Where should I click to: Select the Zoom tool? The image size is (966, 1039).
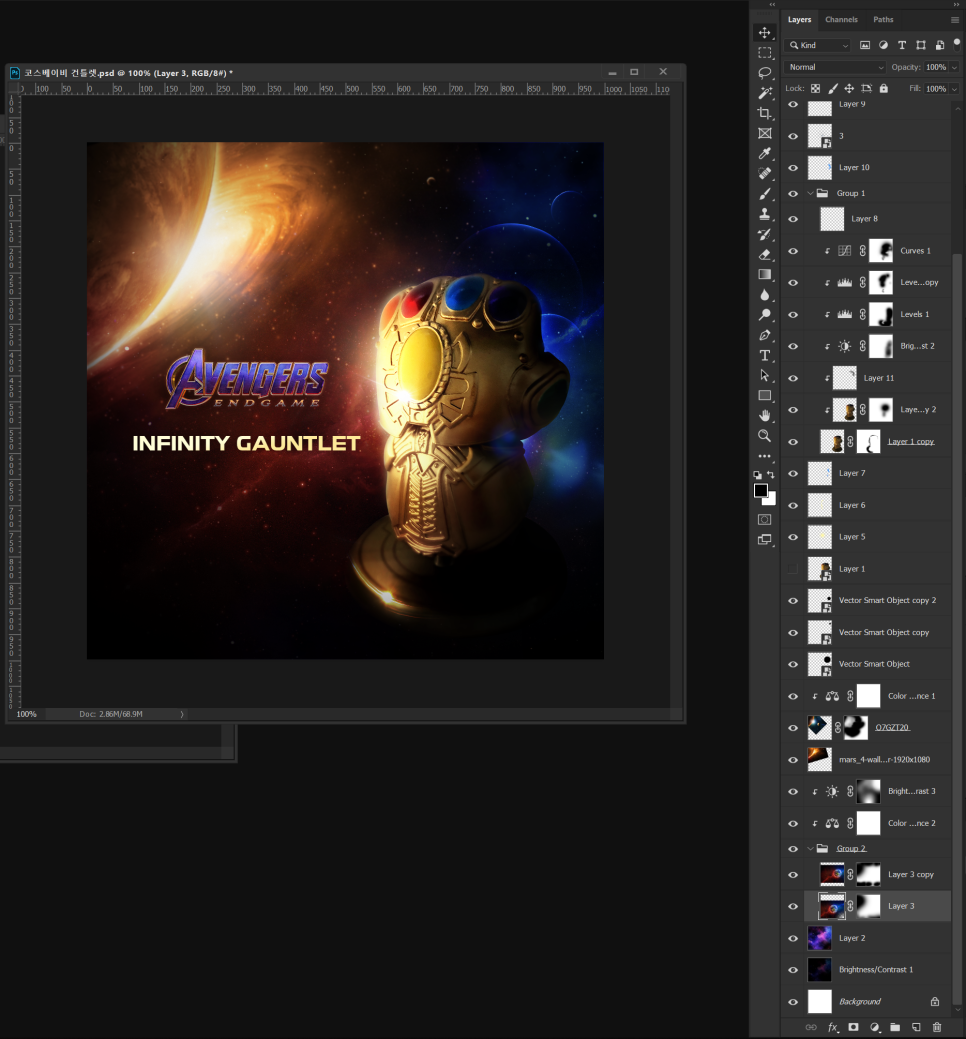[765, 435]
